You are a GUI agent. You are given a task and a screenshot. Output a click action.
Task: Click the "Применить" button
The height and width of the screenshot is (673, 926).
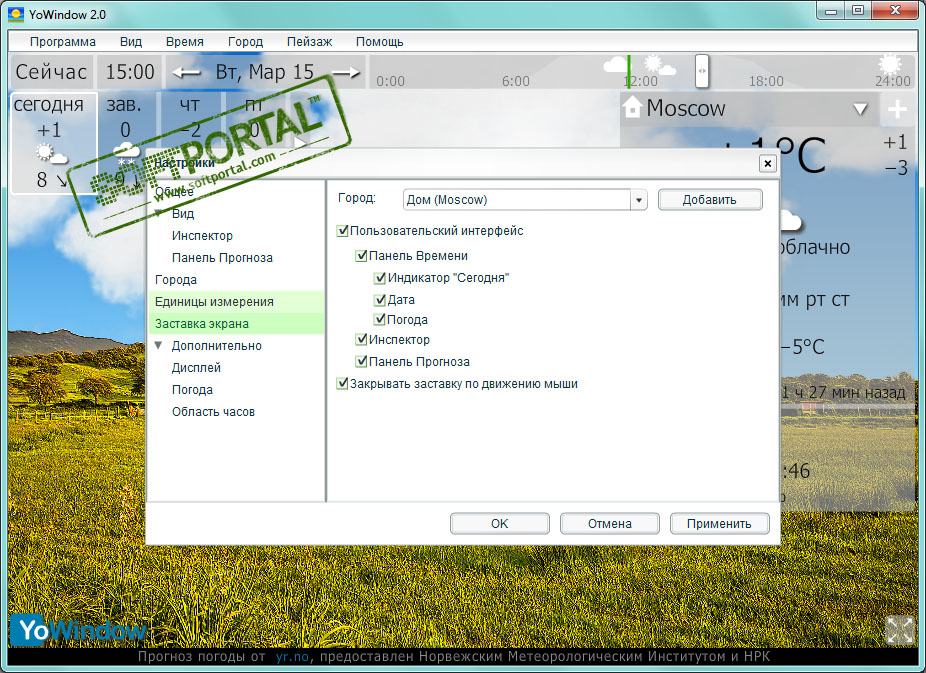click(x=719, y=524)
